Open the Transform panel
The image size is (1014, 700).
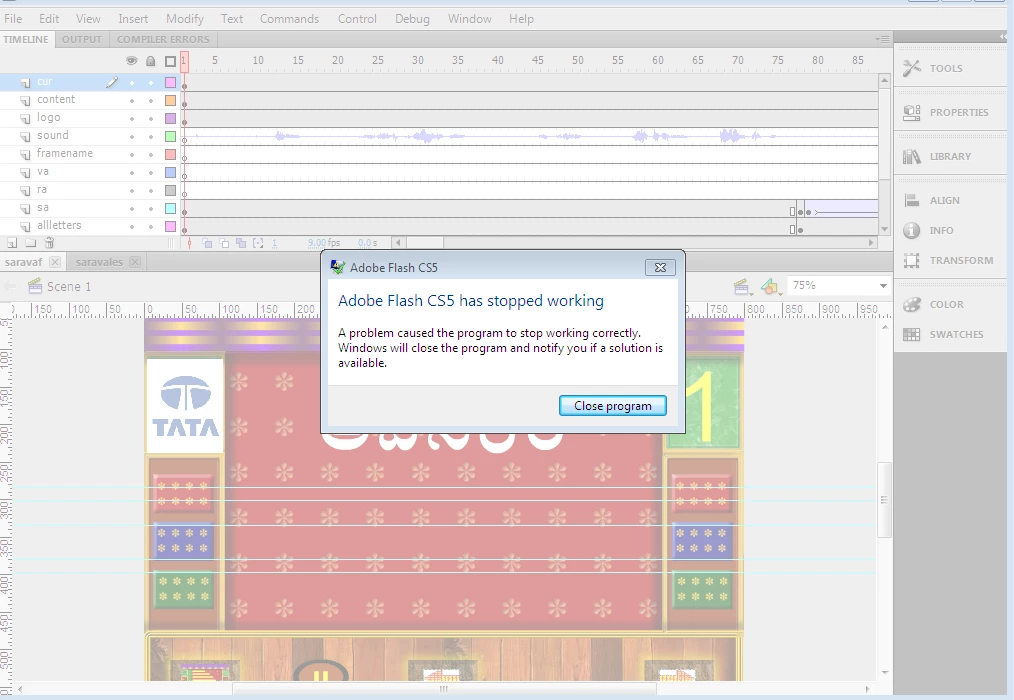pyautogui.click(x=949, y=260)
